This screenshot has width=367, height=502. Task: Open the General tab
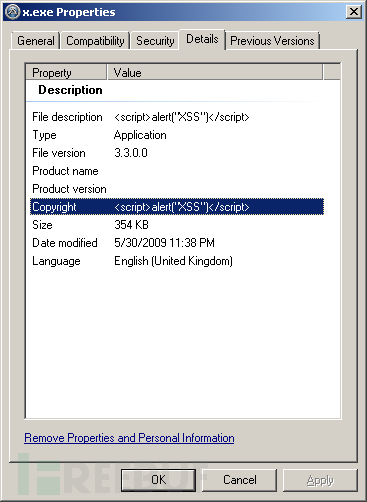[x=36, y=41]
